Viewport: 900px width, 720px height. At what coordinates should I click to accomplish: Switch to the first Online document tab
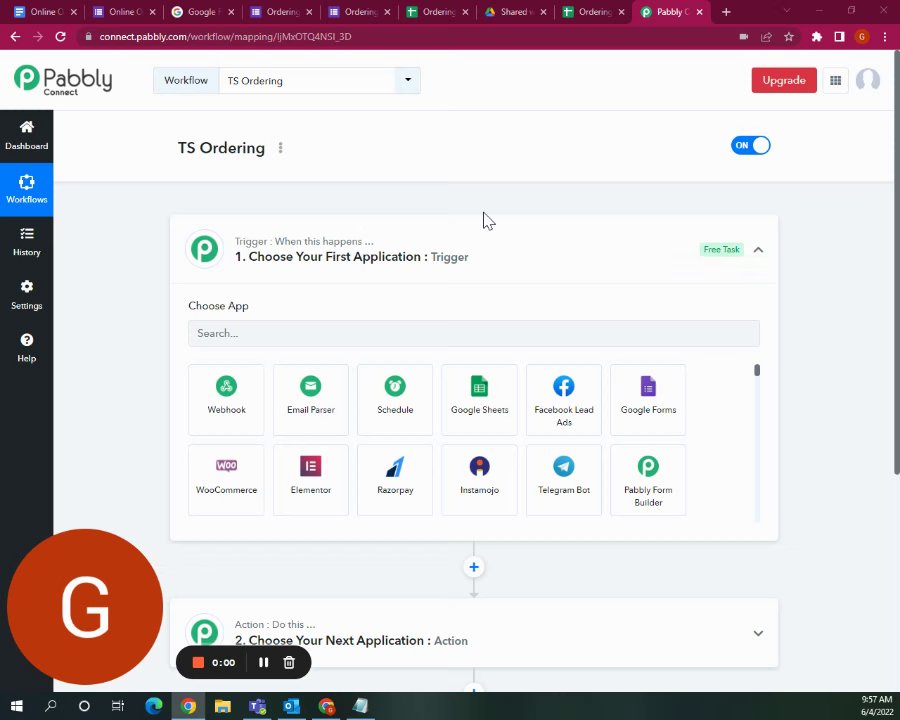(43, 11)
